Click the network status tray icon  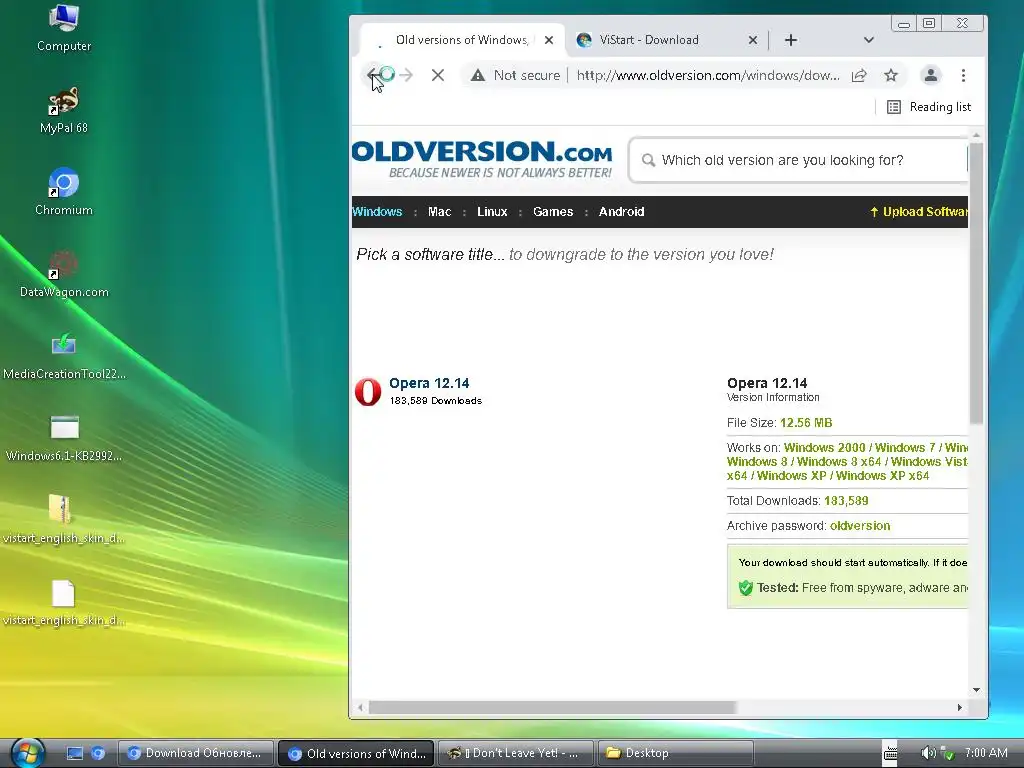click(x=948, y=753)
